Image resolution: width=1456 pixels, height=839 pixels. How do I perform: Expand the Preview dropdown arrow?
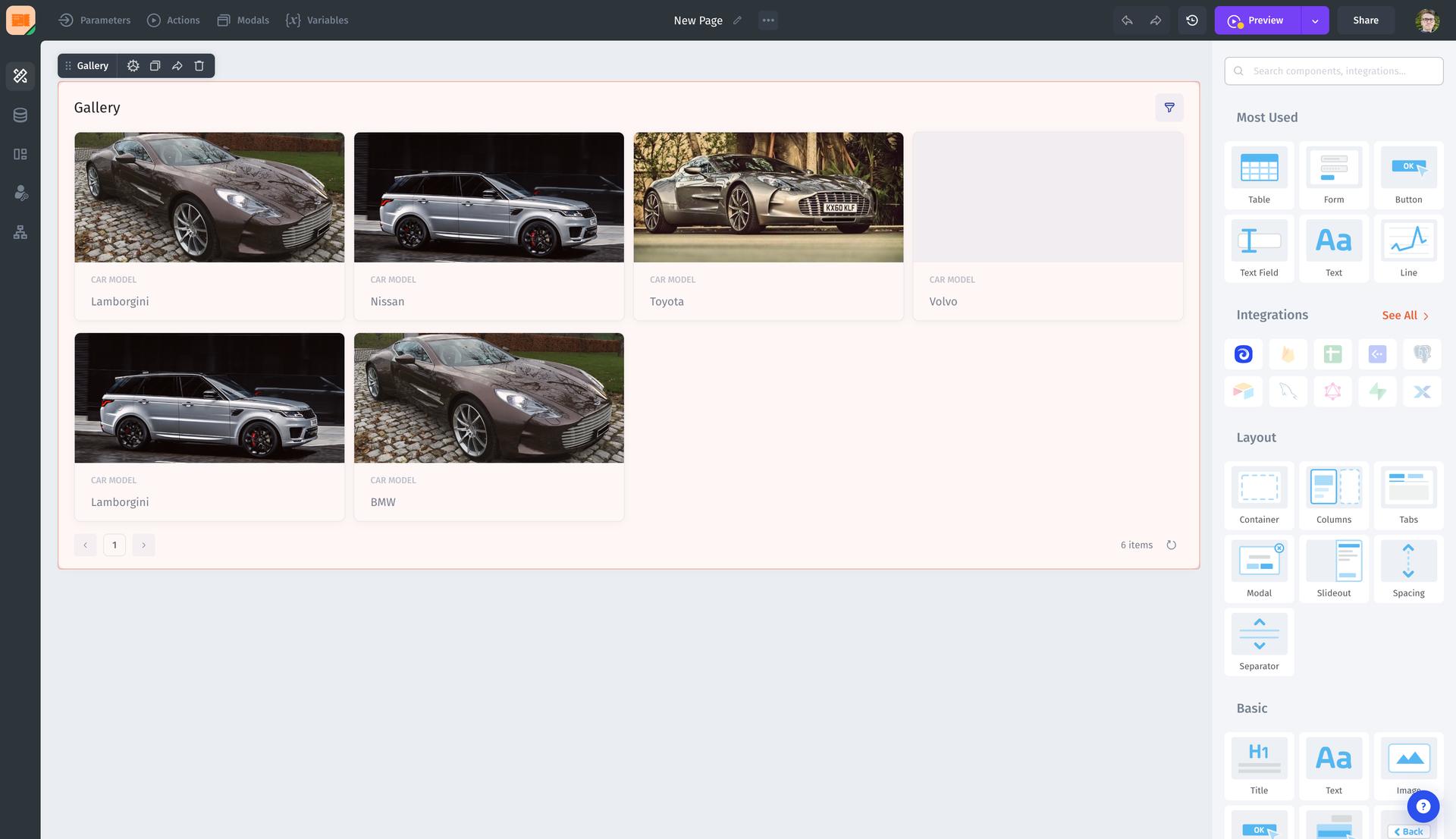pyautogui.click(x=1315, y=20)
